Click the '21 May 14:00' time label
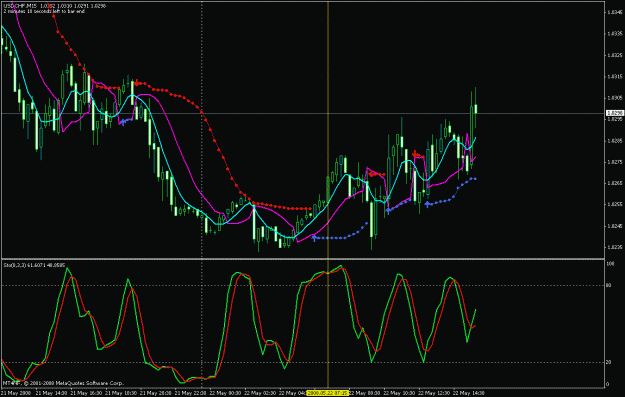This screenshot has height=397, width=625. [50, 393]
